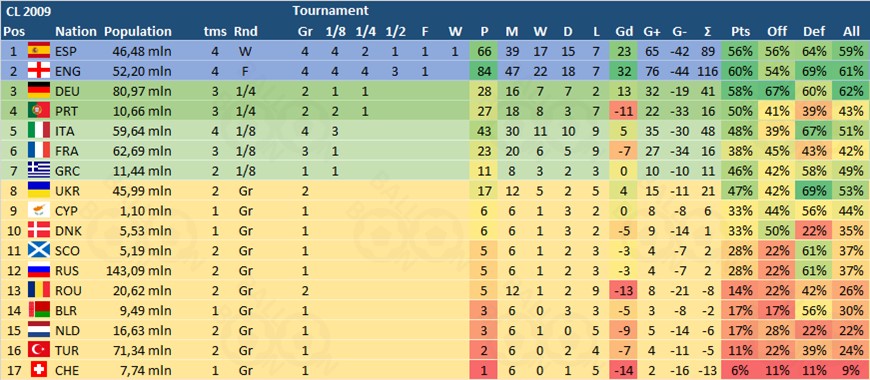The height and width of the screenshot is (380, 870).
Task: Click the Pts column header
Action: click(741, 32)
